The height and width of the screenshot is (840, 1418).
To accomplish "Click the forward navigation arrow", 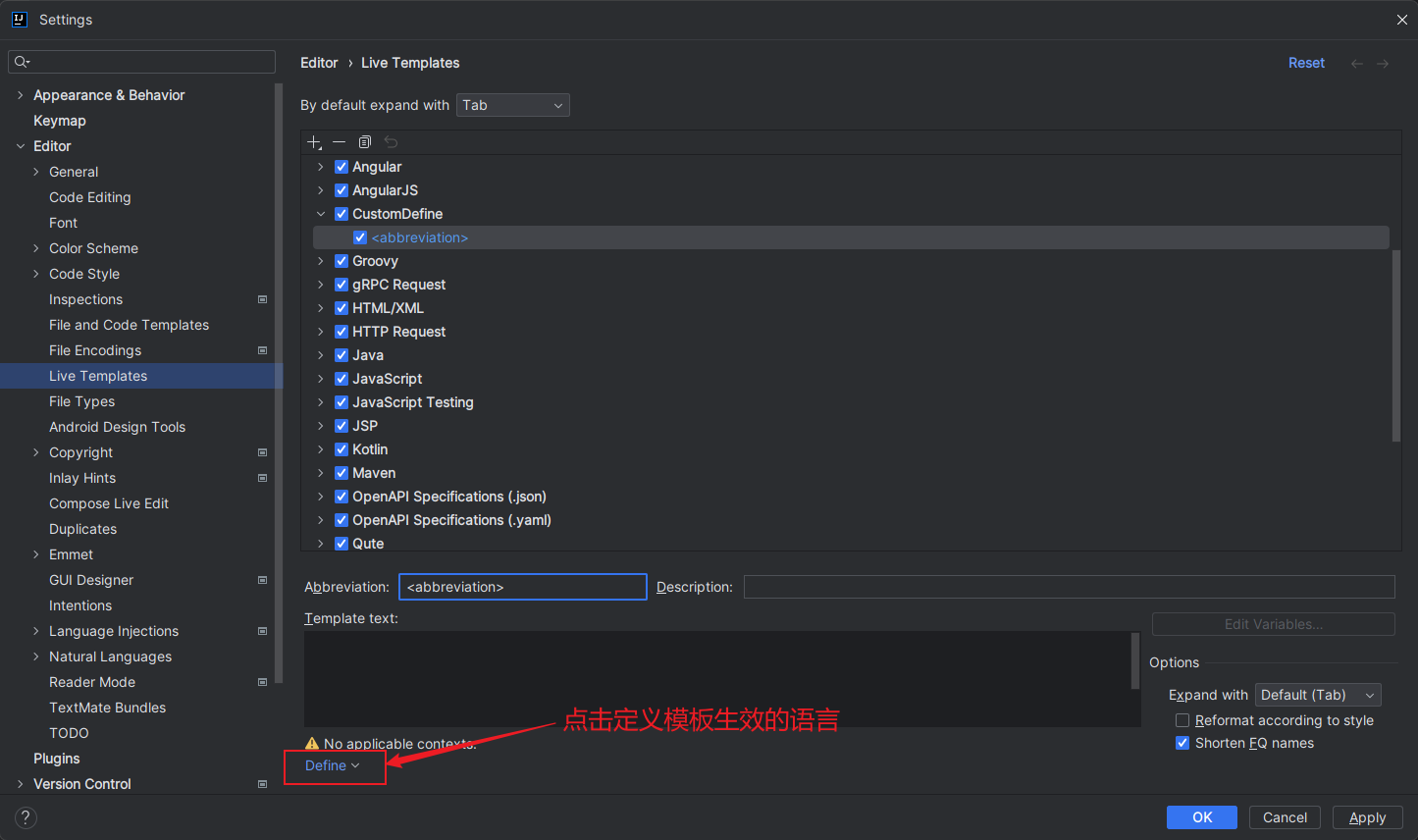I will (1383, 63).
